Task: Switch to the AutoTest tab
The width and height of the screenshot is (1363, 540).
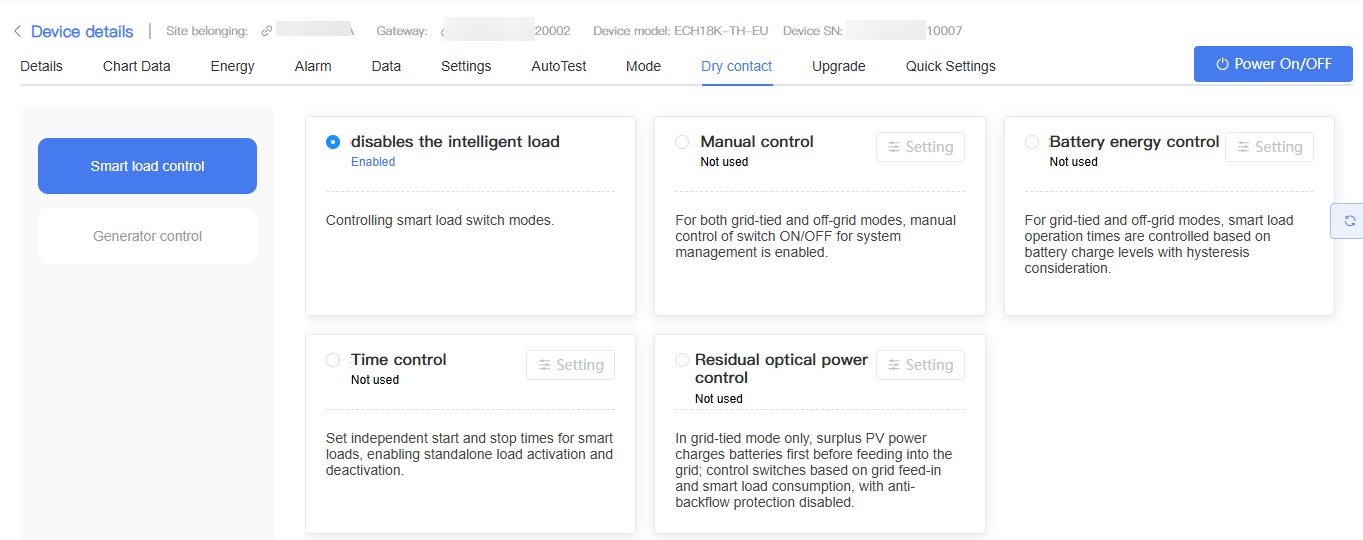Action: tap(559, 66)
